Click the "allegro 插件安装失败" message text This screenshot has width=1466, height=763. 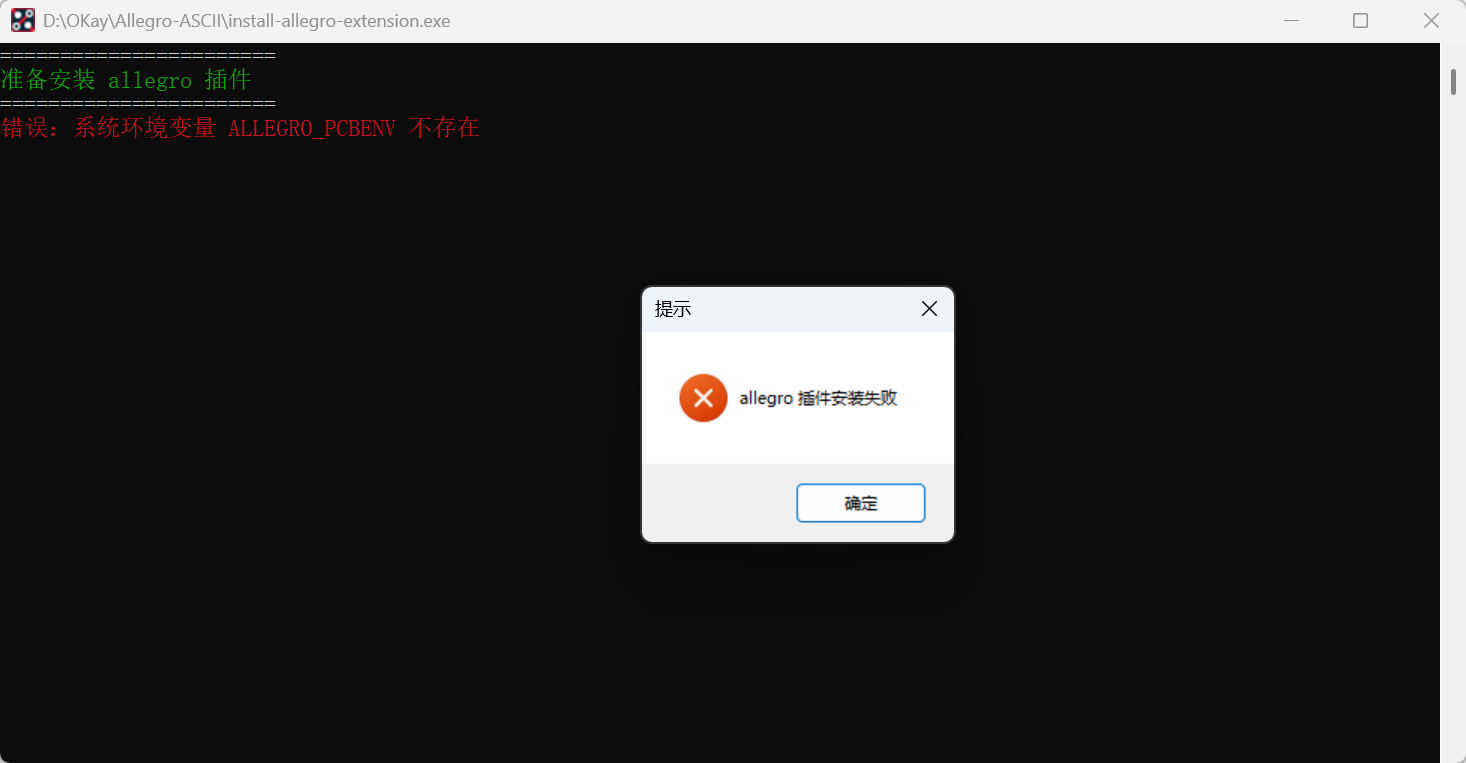tap(818, 398)
